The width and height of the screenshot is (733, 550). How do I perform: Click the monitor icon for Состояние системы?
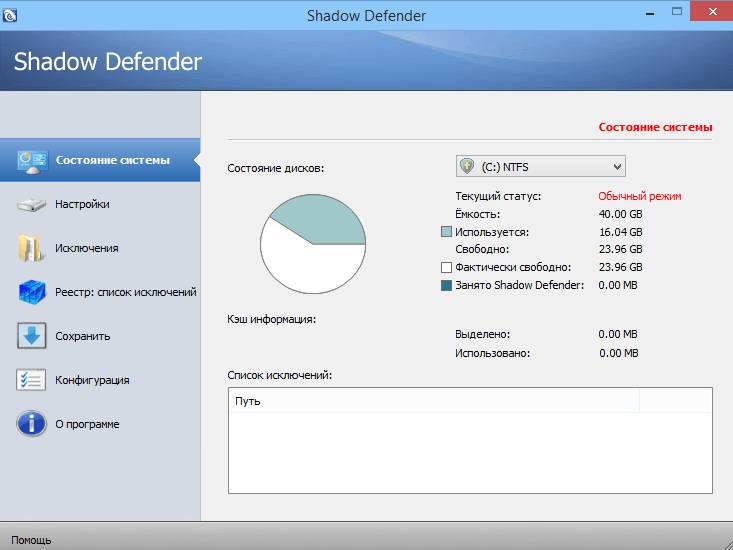(x=31, y=160)
